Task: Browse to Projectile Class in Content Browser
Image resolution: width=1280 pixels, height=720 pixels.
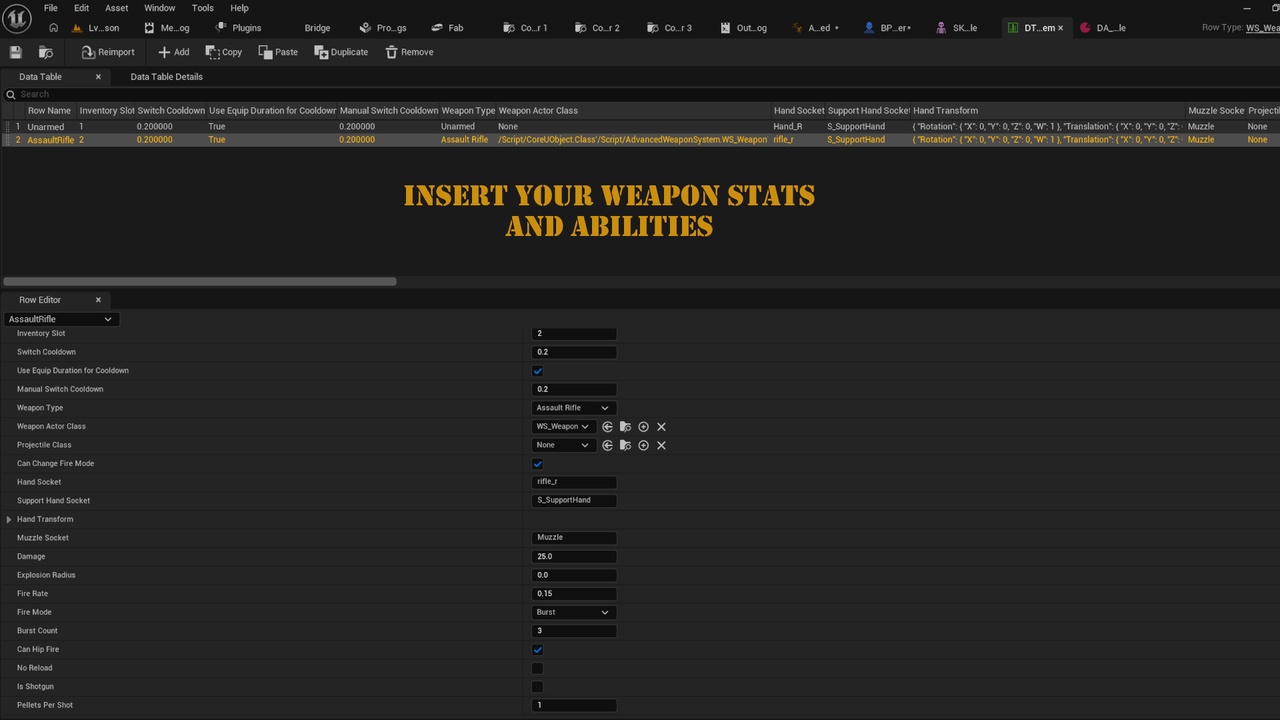Action: (625, 445)
